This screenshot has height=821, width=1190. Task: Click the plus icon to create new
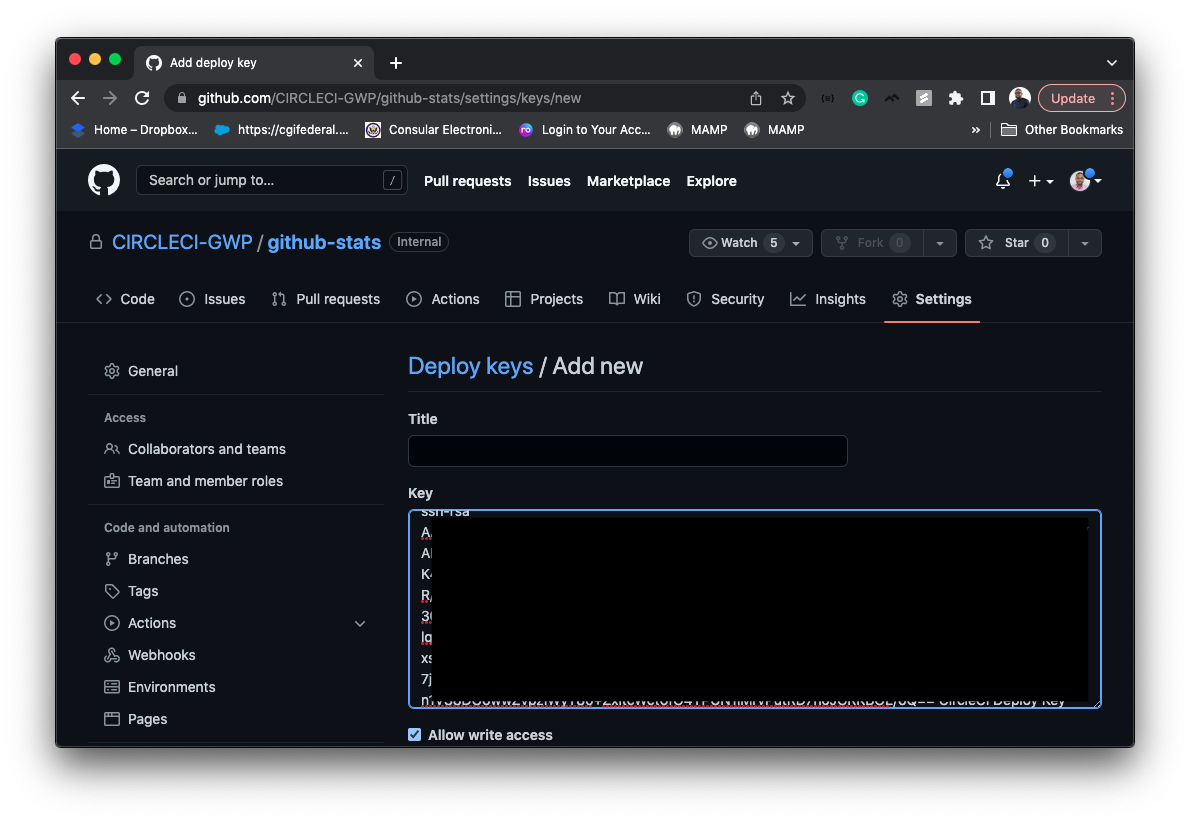pyautogui.click(x=1036, y=180)
